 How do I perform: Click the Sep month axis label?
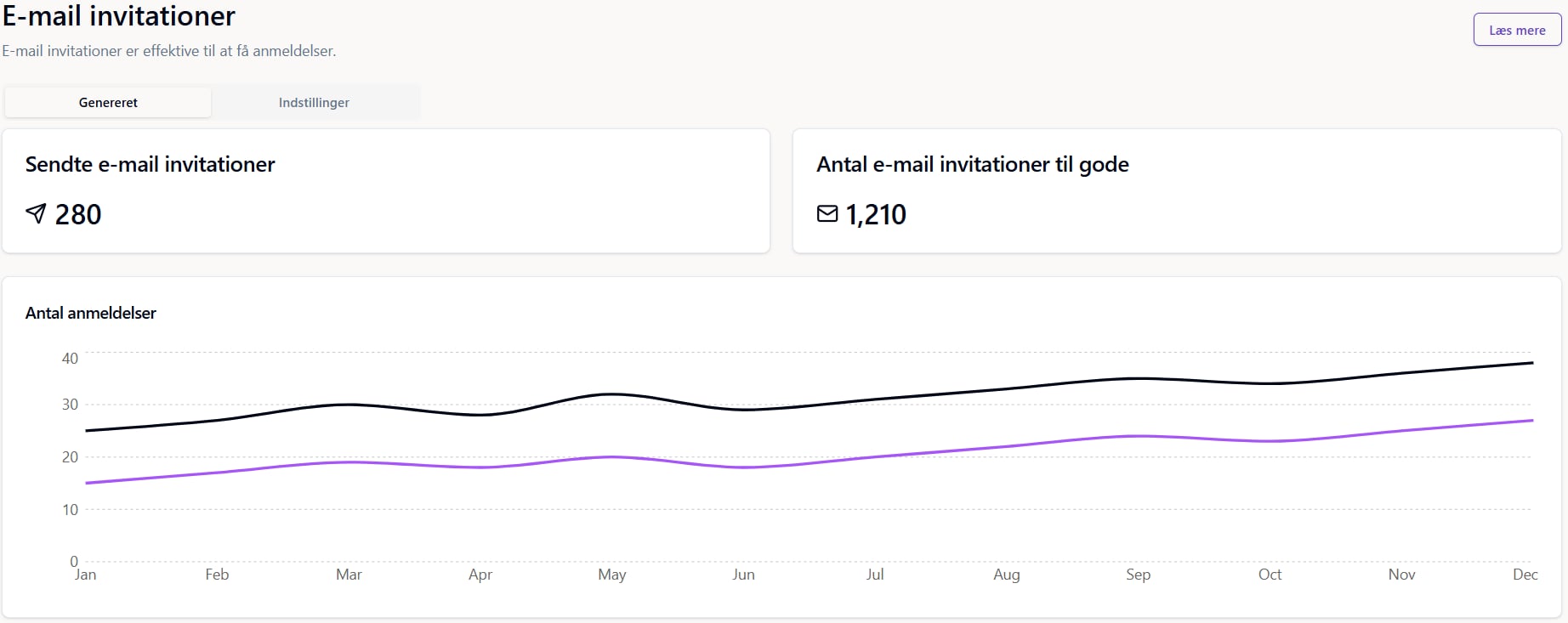tap(1138, 575)
